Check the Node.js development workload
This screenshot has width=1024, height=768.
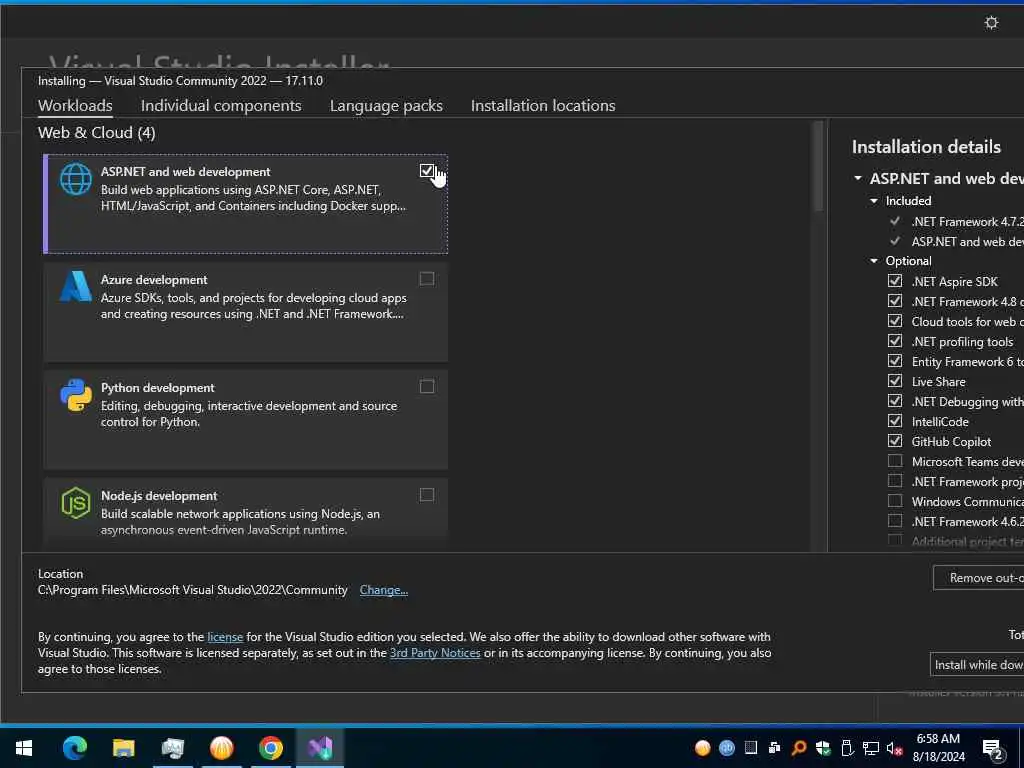pyautogui.click(x=426, y=495)
